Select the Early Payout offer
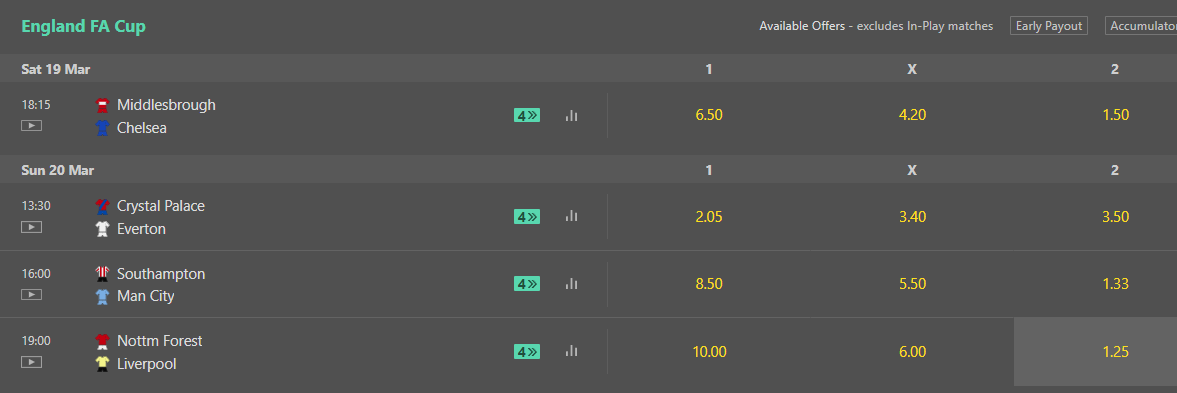Image resolution: width=1177 pixels, height=393 pixels. (x=1049, y=26)
